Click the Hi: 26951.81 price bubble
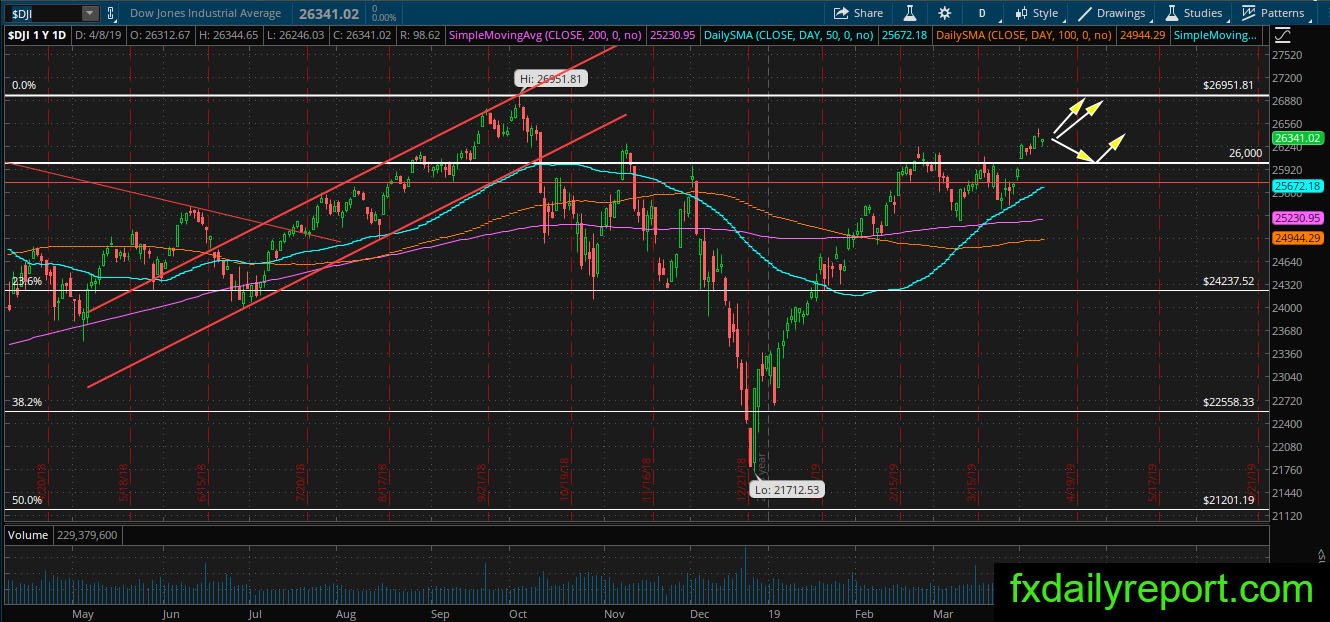1330x622 pixels. point(549,79)
